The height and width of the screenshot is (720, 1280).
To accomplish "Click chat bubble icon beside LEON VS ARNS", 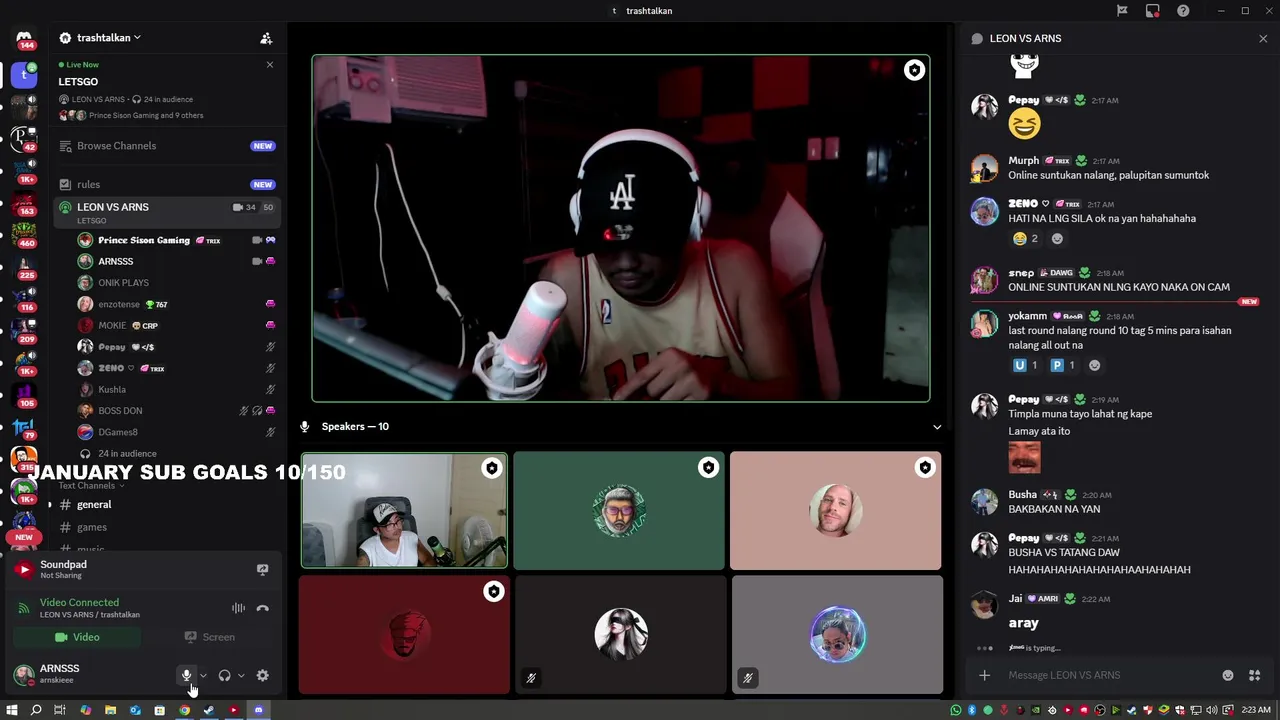I will pos(977,39).
